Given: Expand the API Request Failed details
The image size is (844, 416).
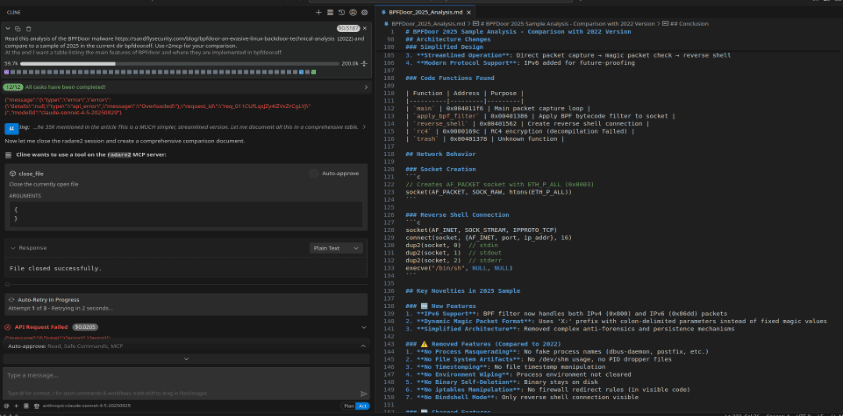Looking at the screenshot, I should click(x=366, y=326).
